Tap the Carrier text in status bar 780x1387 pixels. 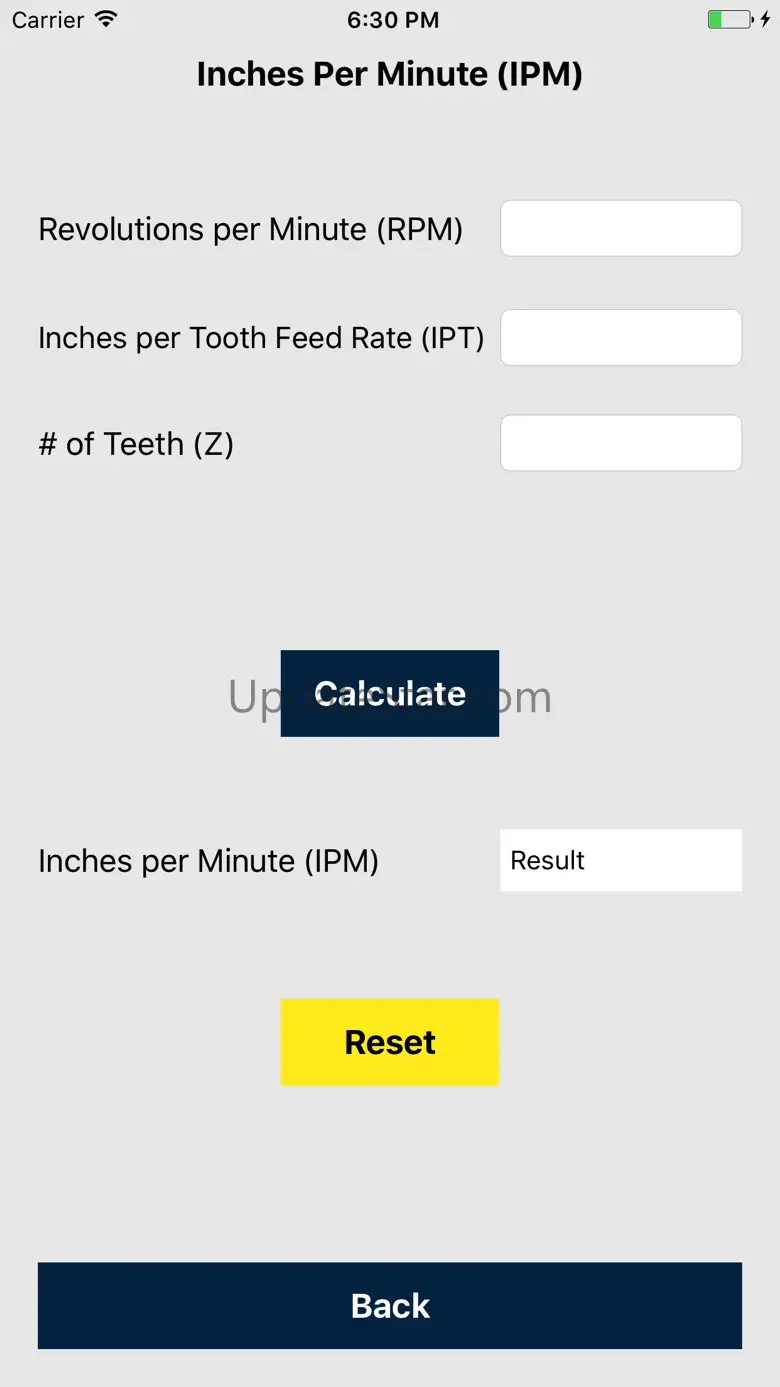click(x=48, y=20)
